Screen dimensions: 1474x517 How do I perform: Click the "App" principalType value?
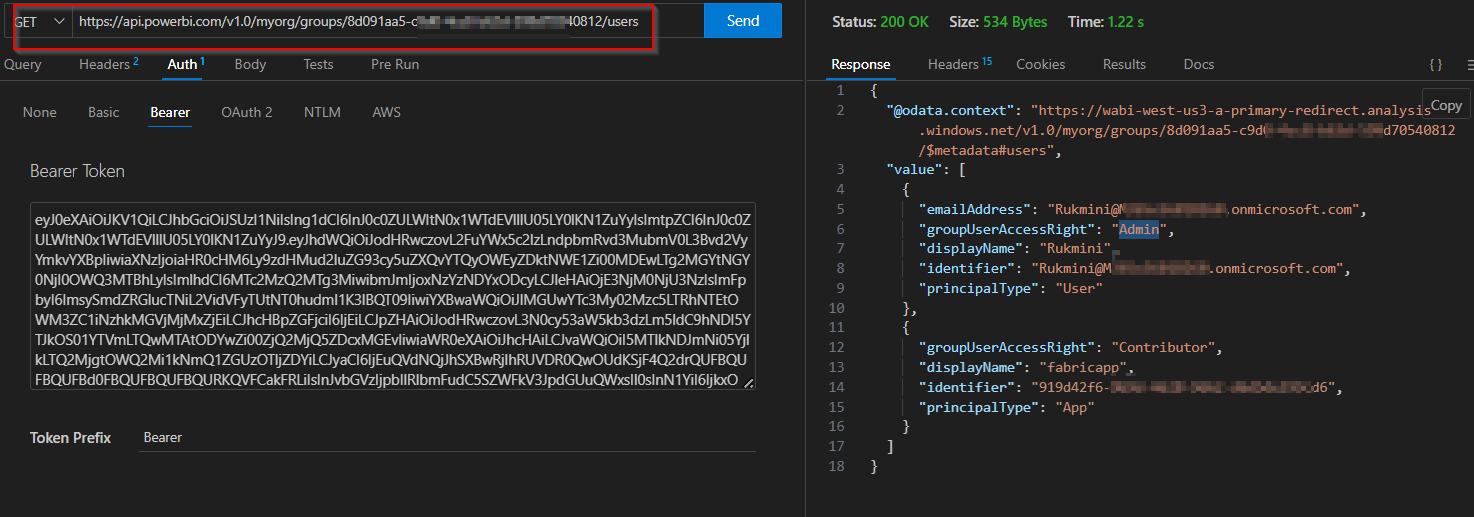(x=1074, y=407)
